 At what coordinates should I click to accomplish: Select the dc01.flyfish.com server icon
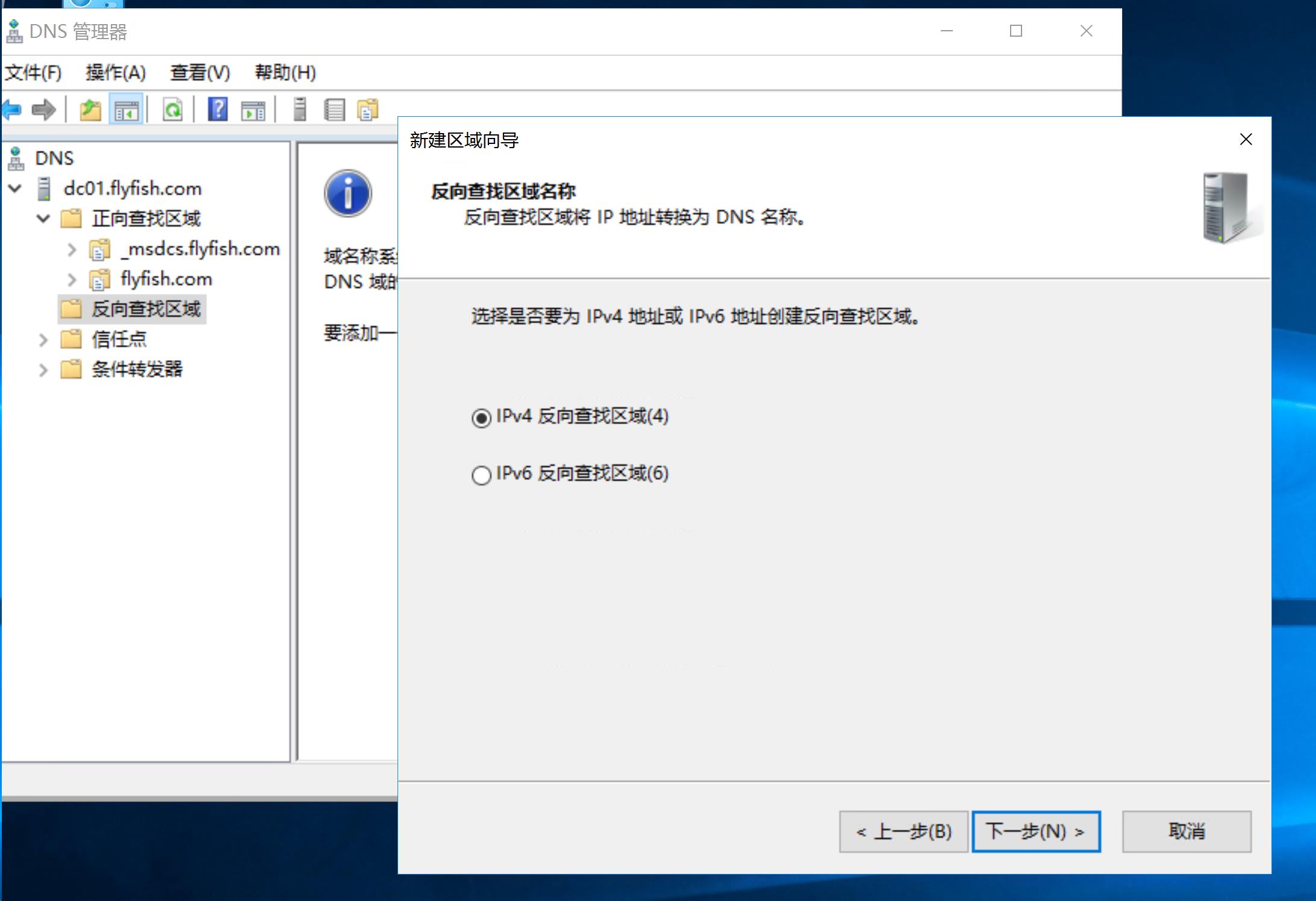click(x=44, y=189)
